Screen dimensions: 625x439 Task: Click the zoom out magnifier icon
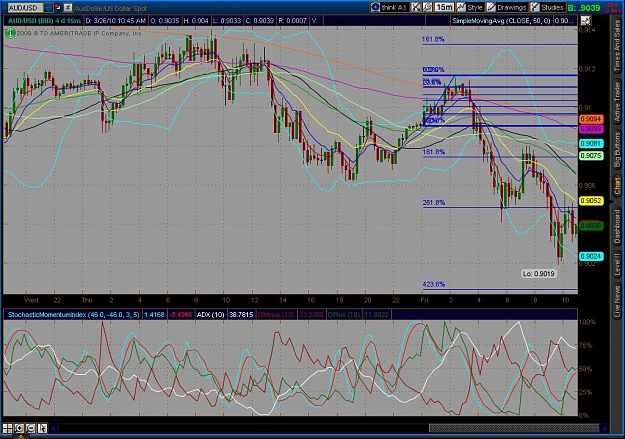[x=30, y=428]
